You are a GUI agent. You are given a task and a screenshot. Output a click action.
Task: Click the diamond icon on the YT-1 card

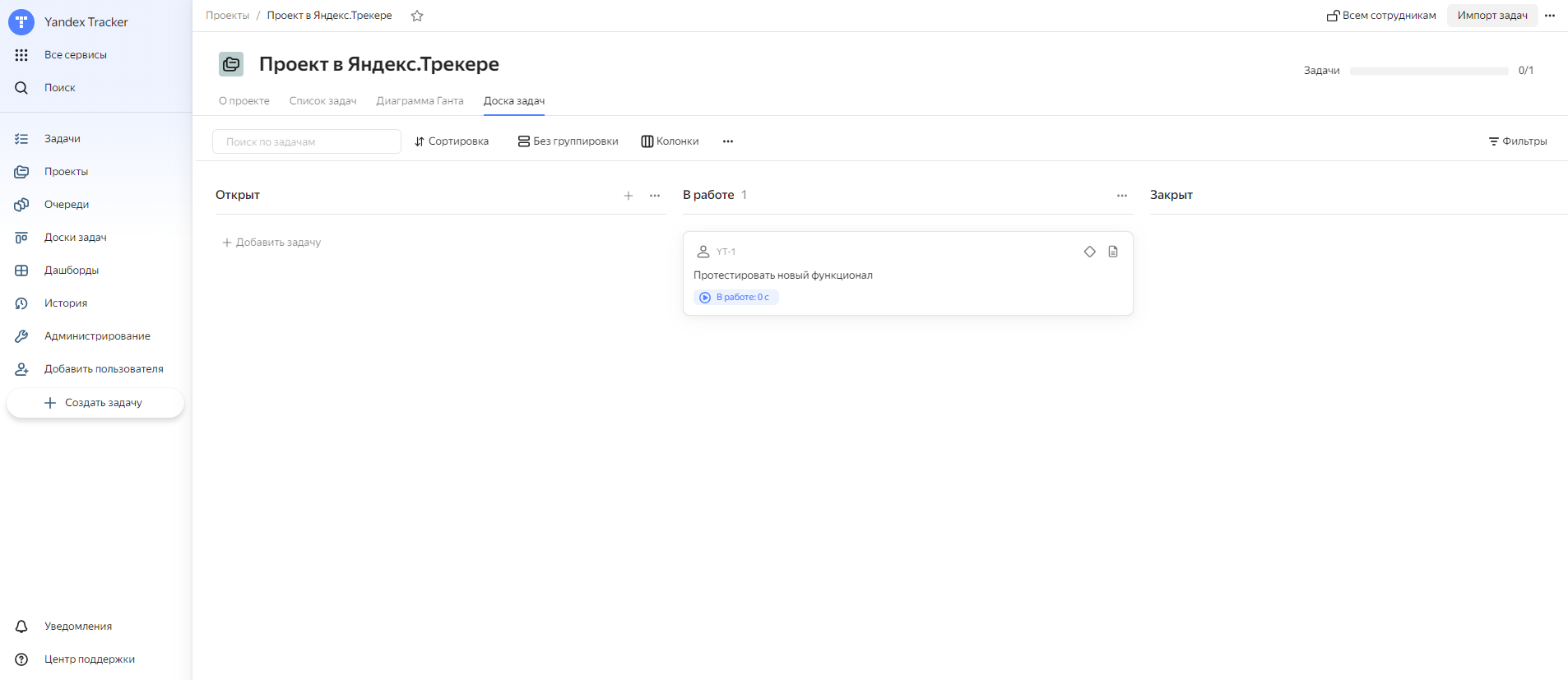click(1090, 252)
